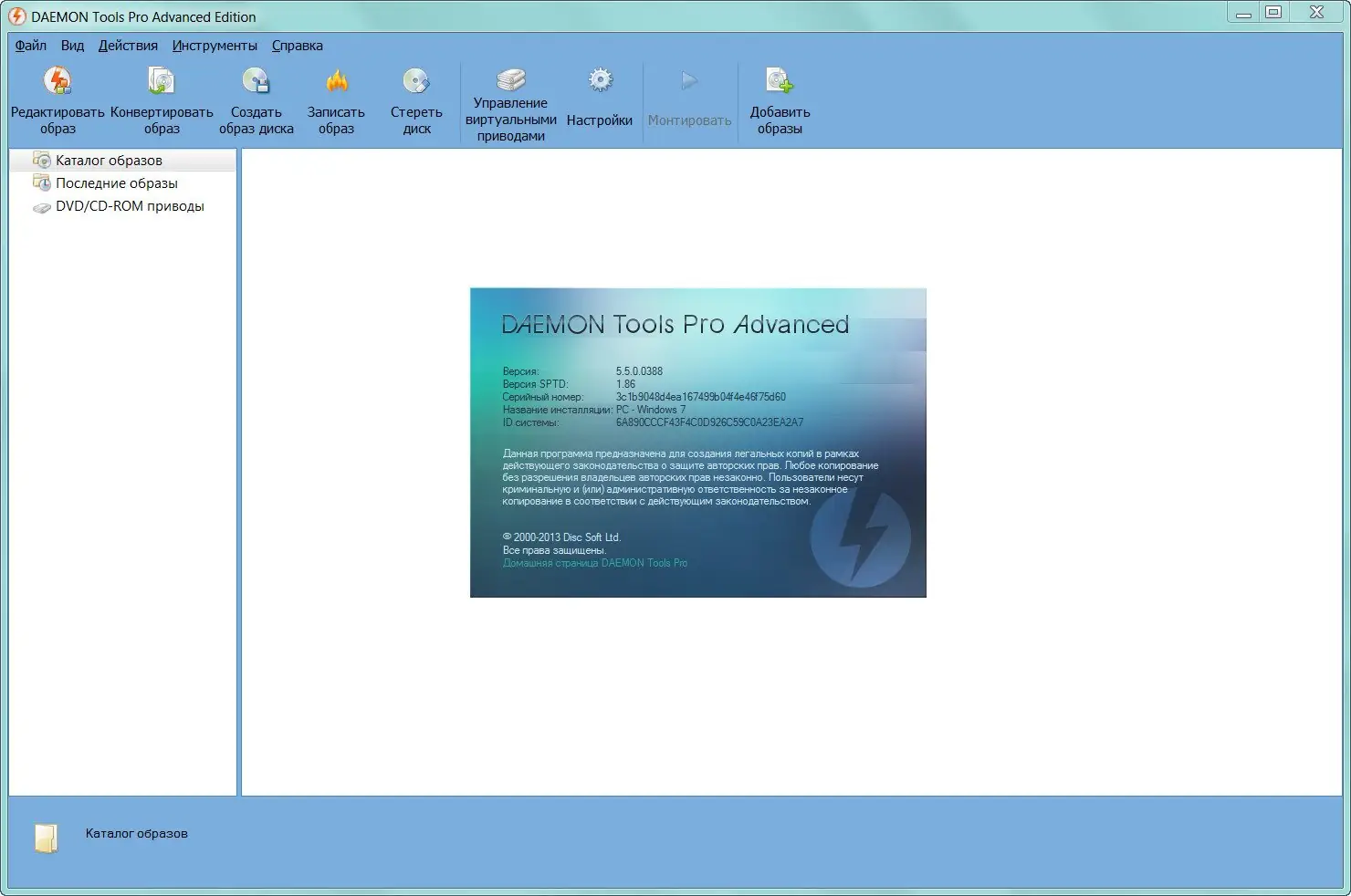Click the installation name PC - Windows 7
The height and width of the screenshot is (896, 1351).
point(651,410)
